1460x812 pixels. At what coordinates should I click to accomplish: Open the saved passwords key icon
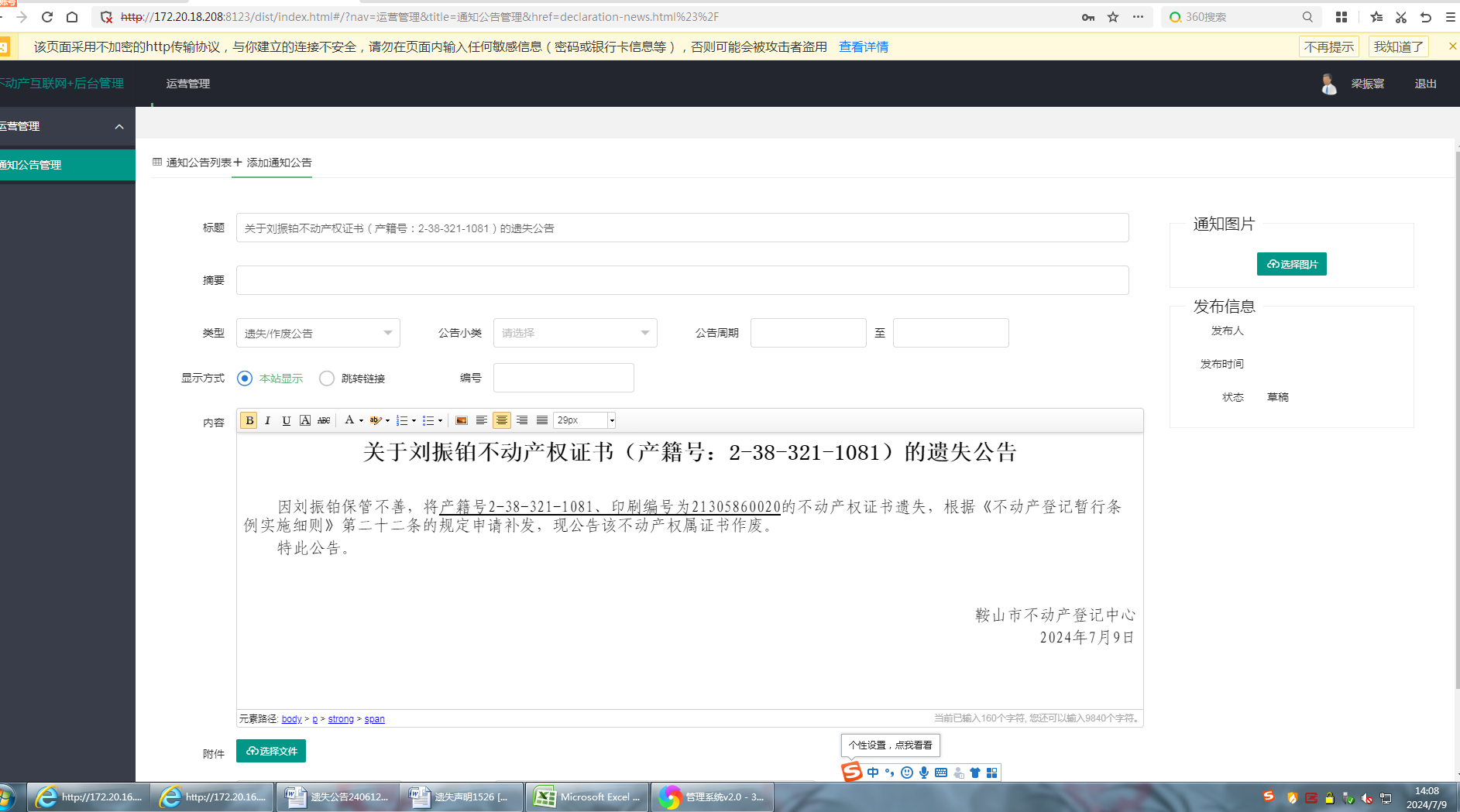[1088, 17]
